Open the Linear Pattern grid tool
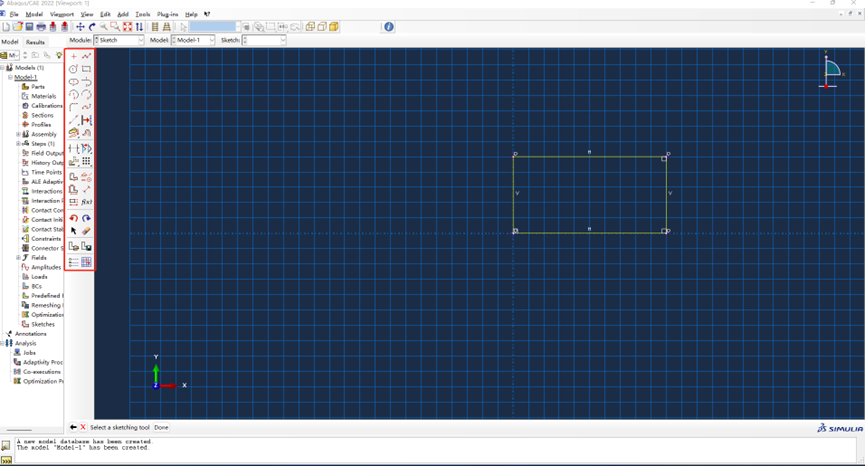Viewport: 865px width, 466px height. (87, 161)
